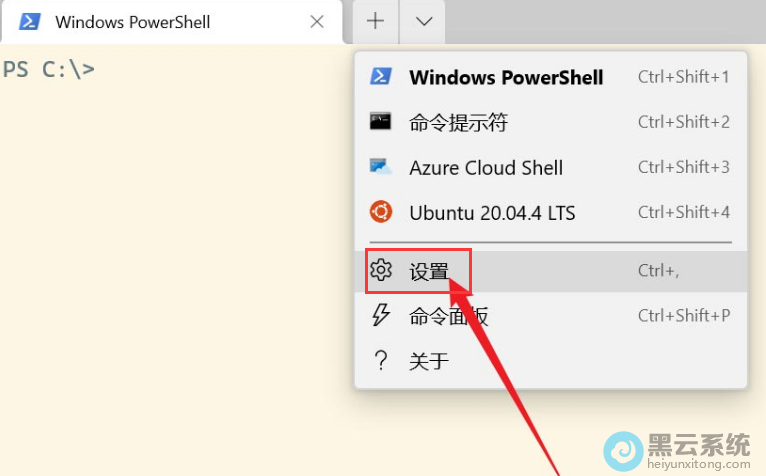
Task: Click the 命令提示符 black console icon
Action: [381, 122]
